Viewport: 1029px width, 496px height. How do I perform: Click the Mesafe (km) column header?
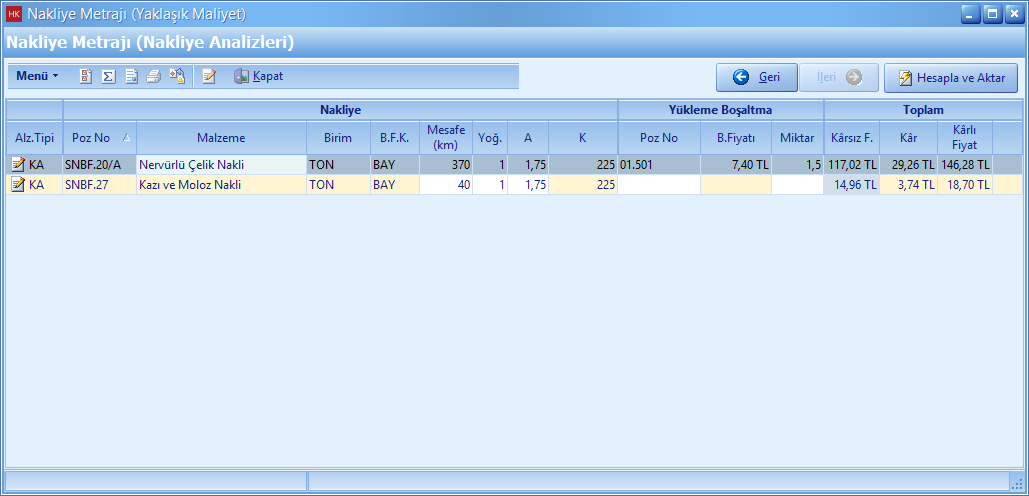[446, 137]
